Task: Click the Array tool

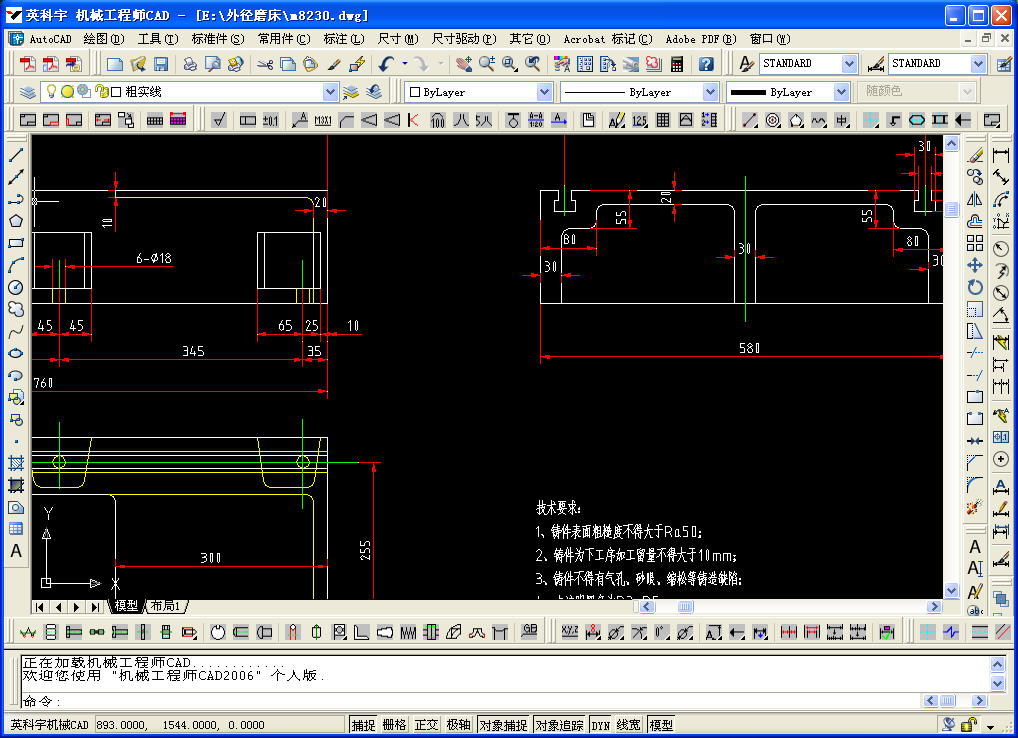Action: pos(975,243)
